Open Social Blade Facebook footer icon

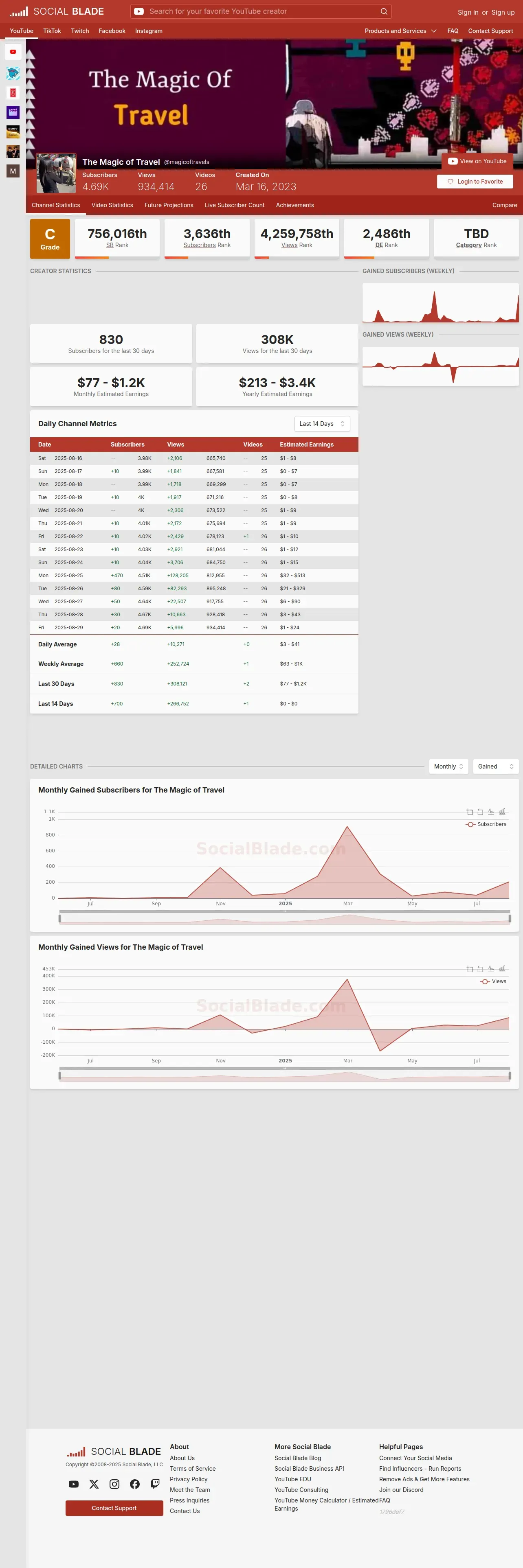(134, 1484)
